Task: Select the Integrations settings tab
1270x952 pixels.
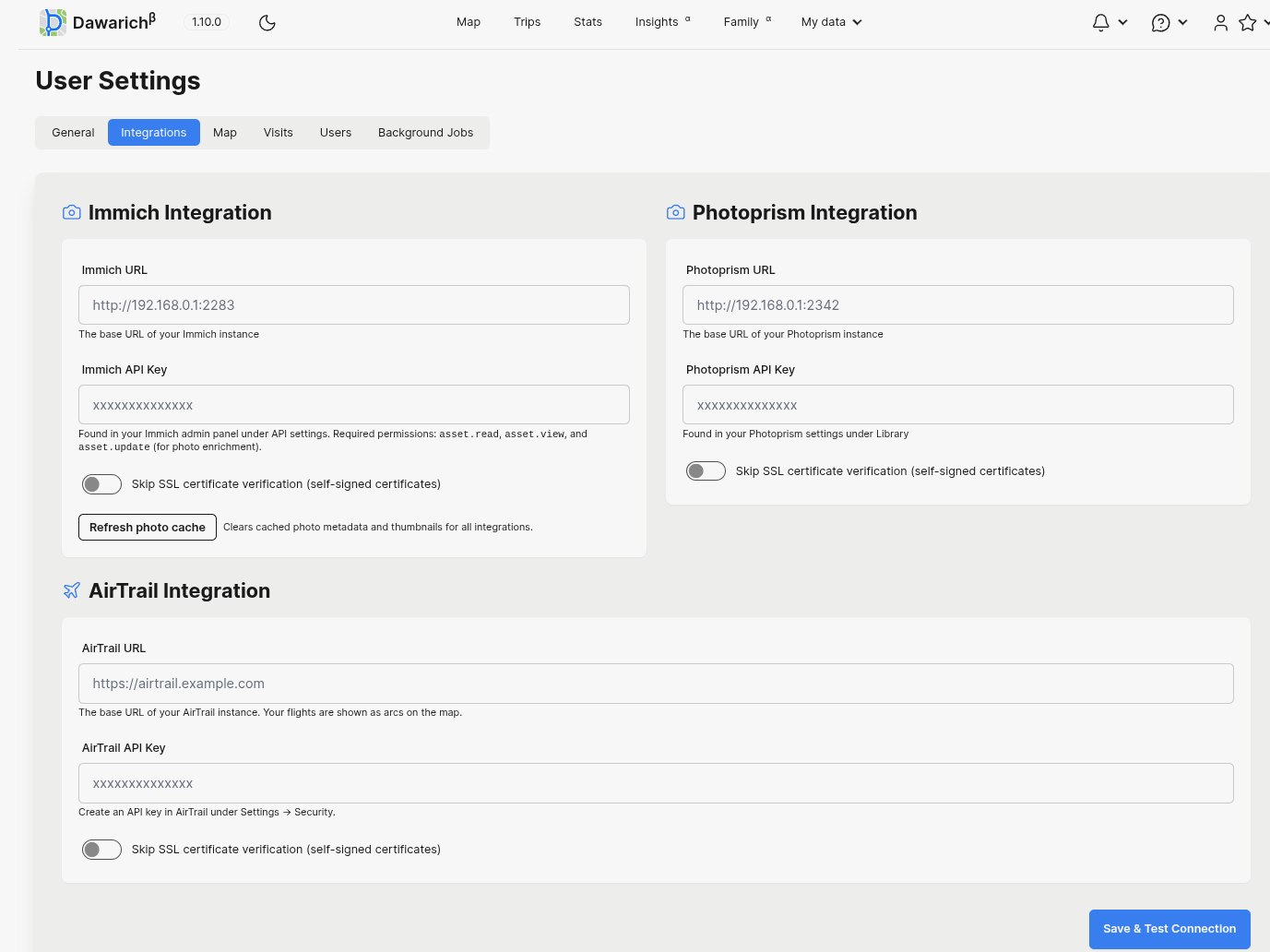Action: click(x=154, y=133)
